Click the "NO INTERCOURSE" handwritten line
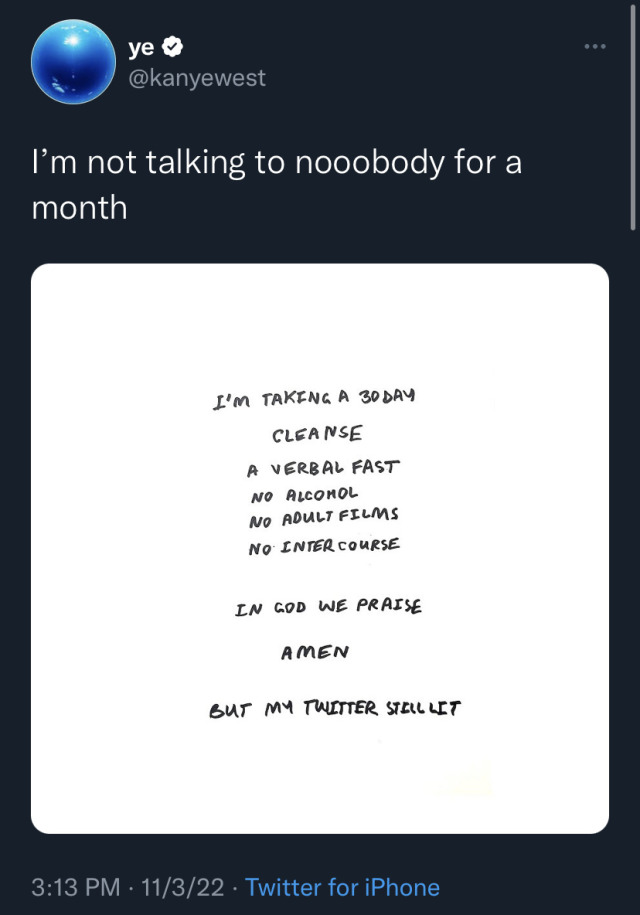The image size is (640, 915). click(324, 546)
